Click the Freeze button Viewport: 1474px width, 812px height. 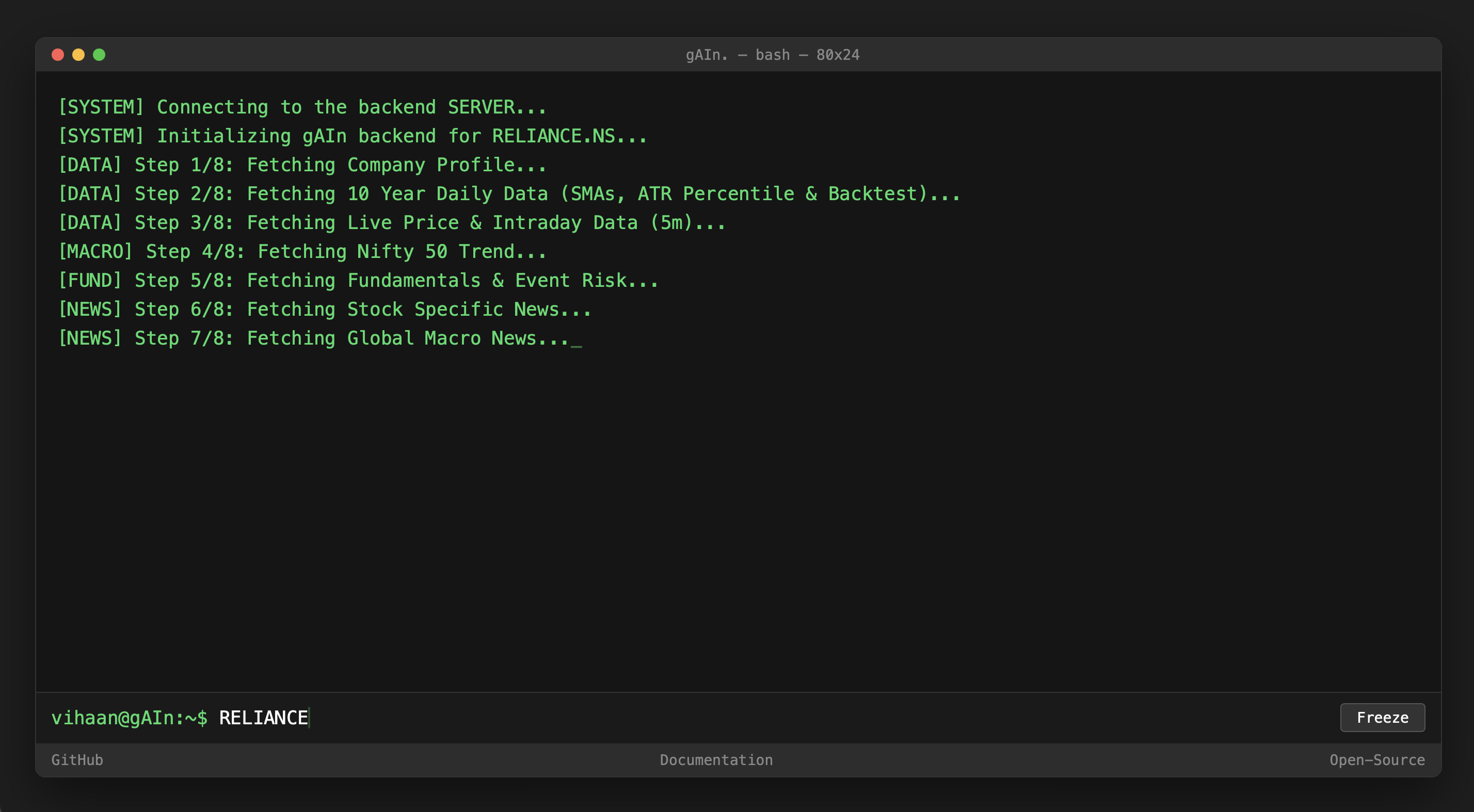(x=1382, y=717)
